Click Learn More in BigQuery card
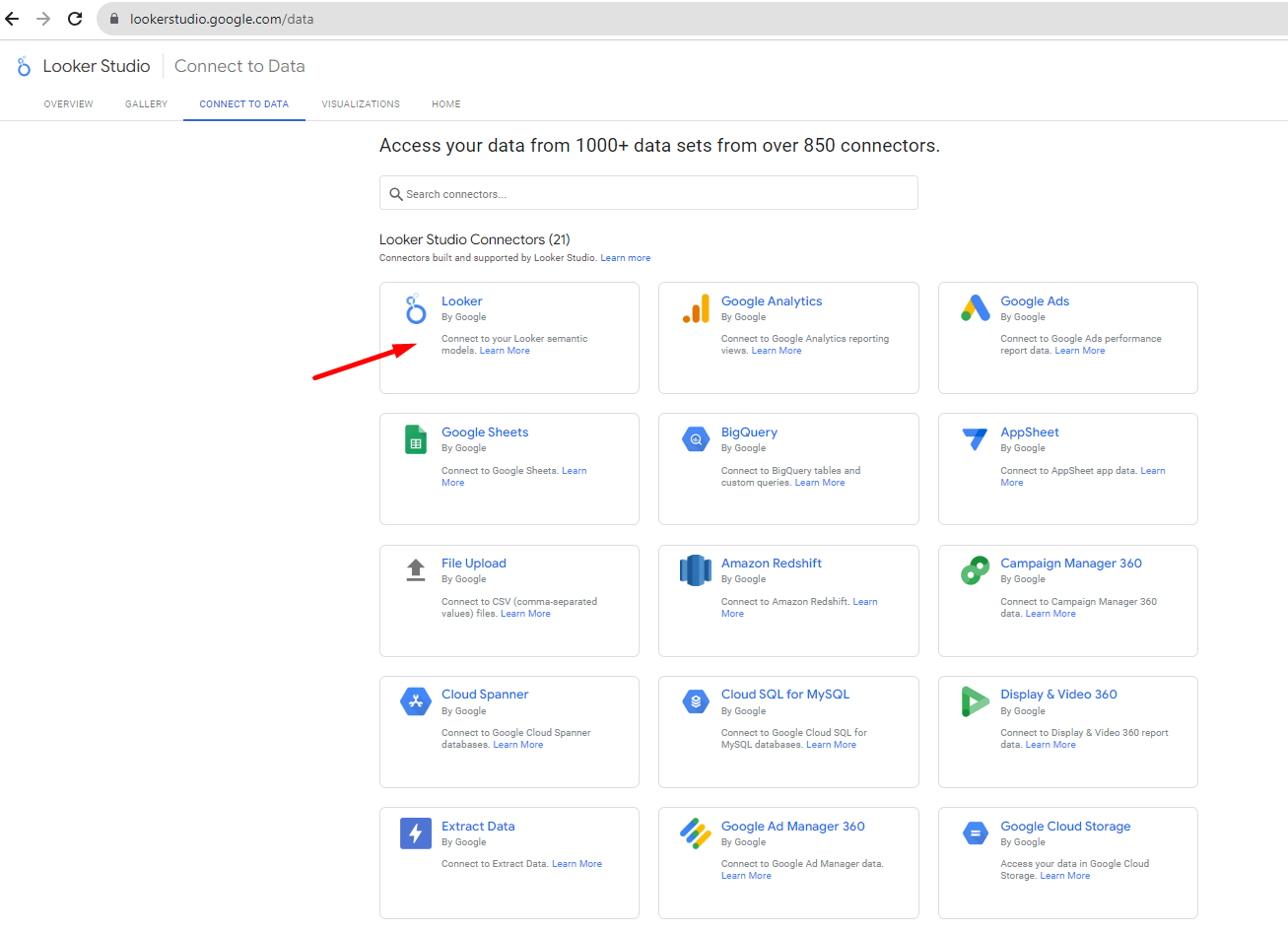The width and height of the screenshot is (1288, 931). coord(820,483)
